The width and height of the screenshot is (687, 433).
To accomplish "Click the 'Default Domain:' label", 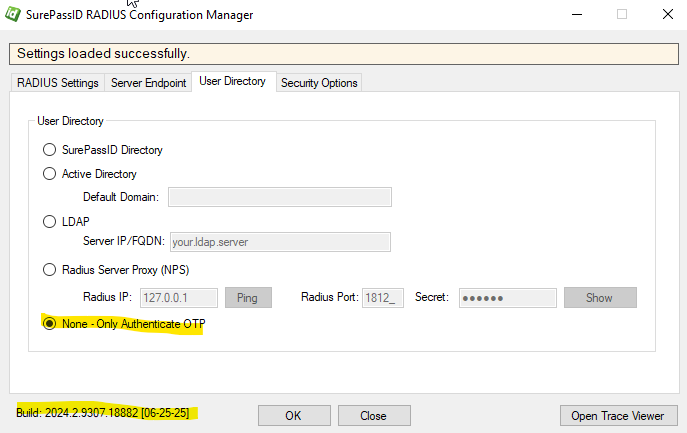I will tap(120, 197).
